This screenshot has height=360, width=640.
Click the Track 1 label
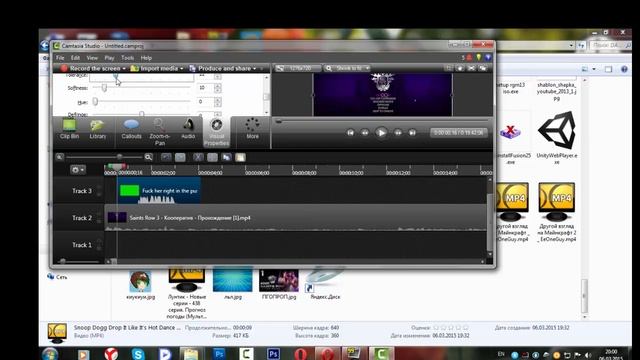(82, 245)
